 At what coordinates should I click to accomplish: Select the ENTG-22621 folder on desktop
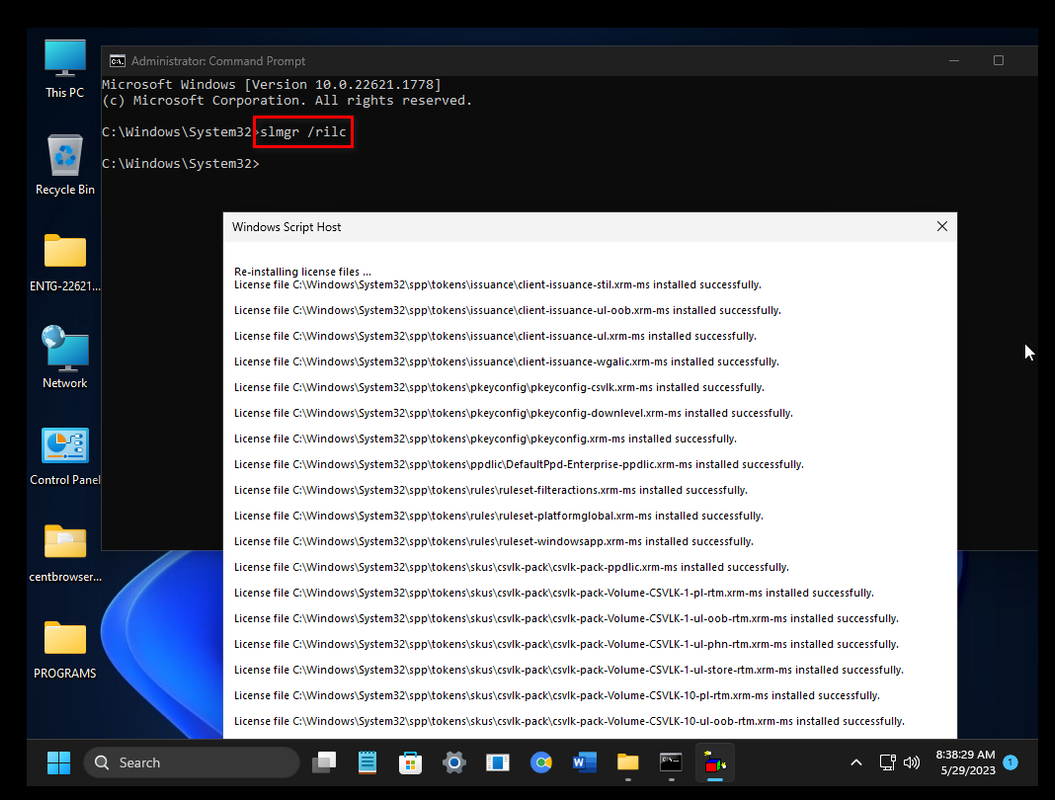tap(65, 262)
